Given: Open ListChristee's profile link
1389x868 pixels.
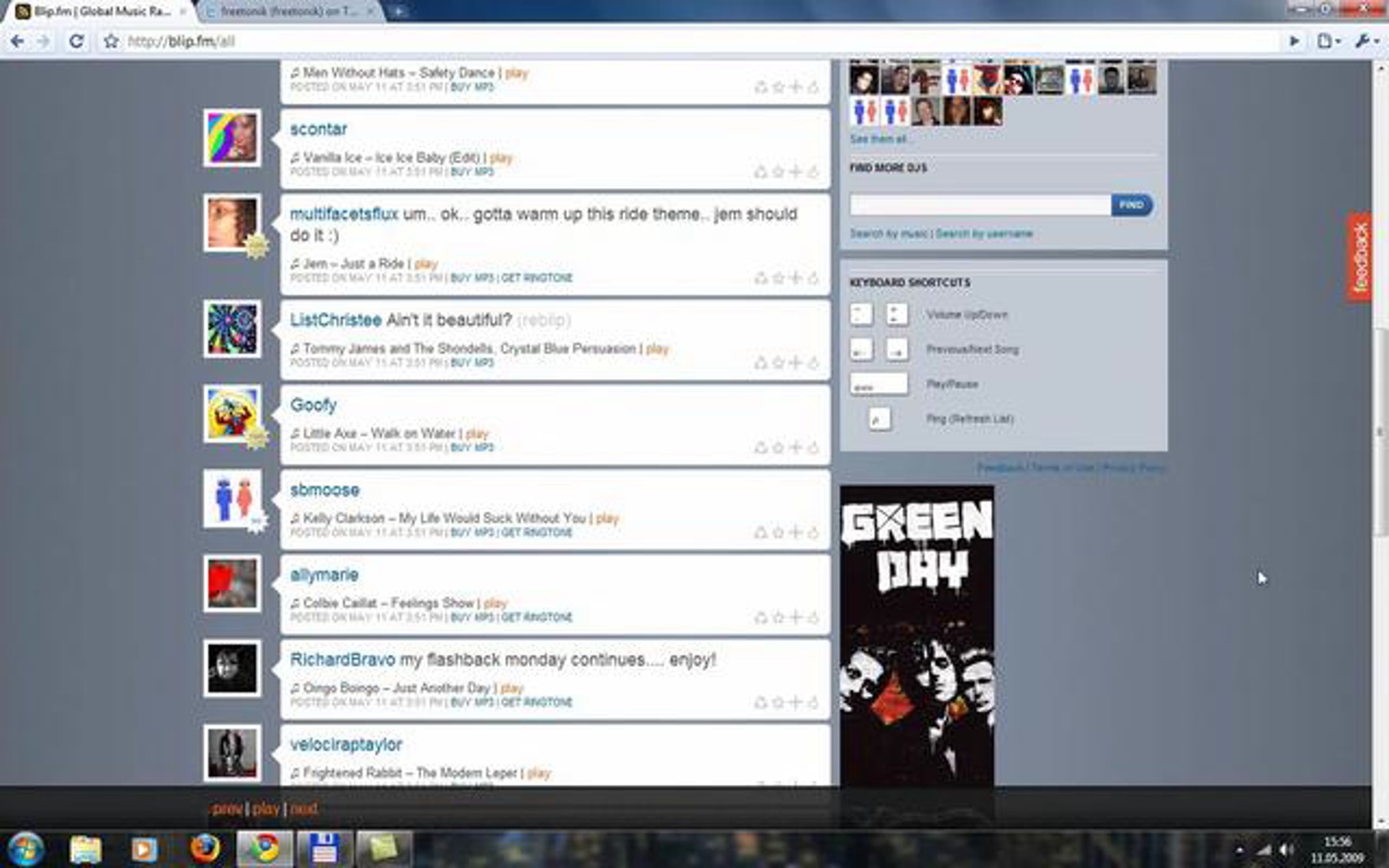Looking at the screenshot, I should [336, 320].
